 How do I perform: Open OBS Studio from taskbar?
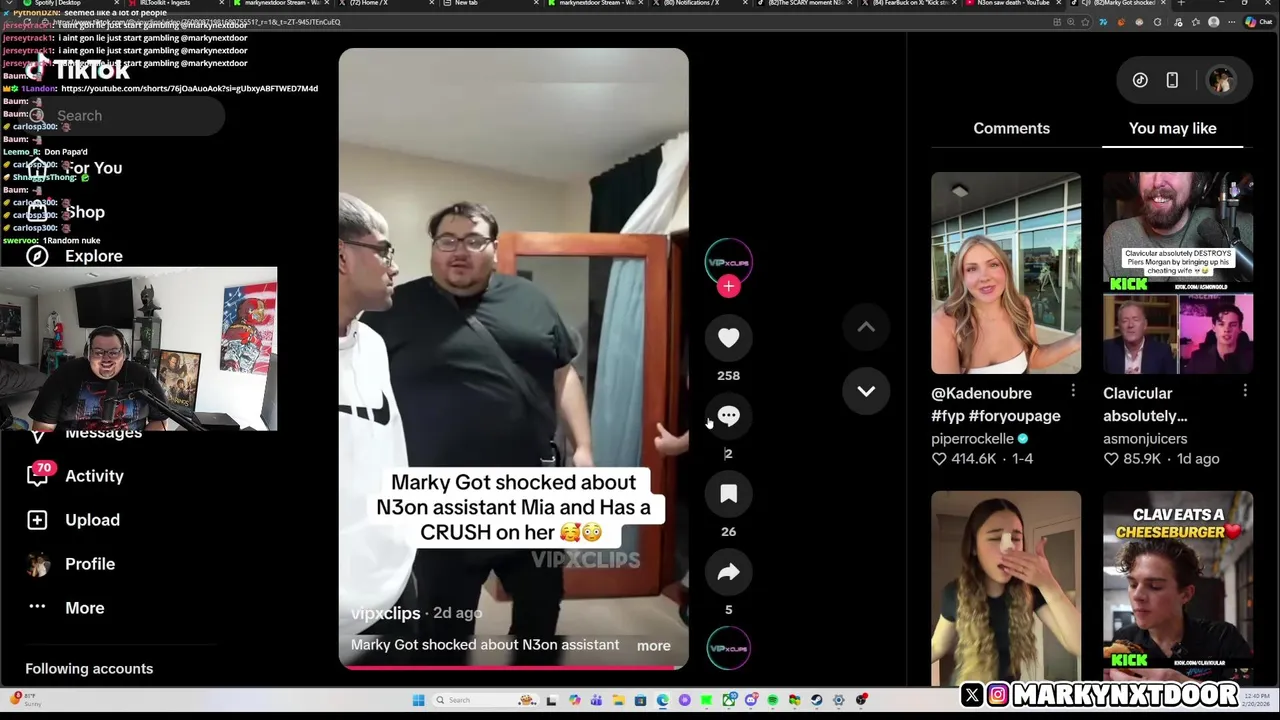point(861,700)
